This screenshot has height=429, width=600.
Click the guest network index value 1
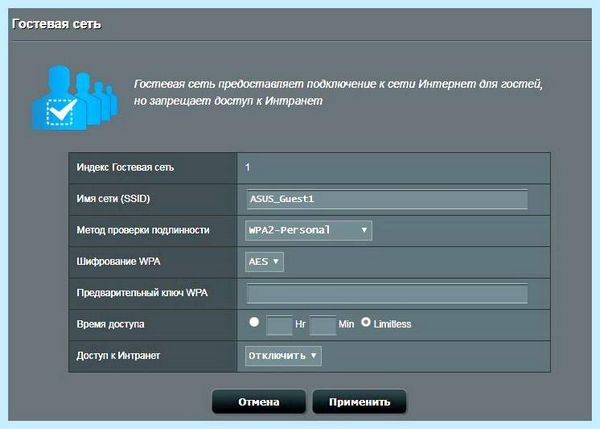coord(248,168)
